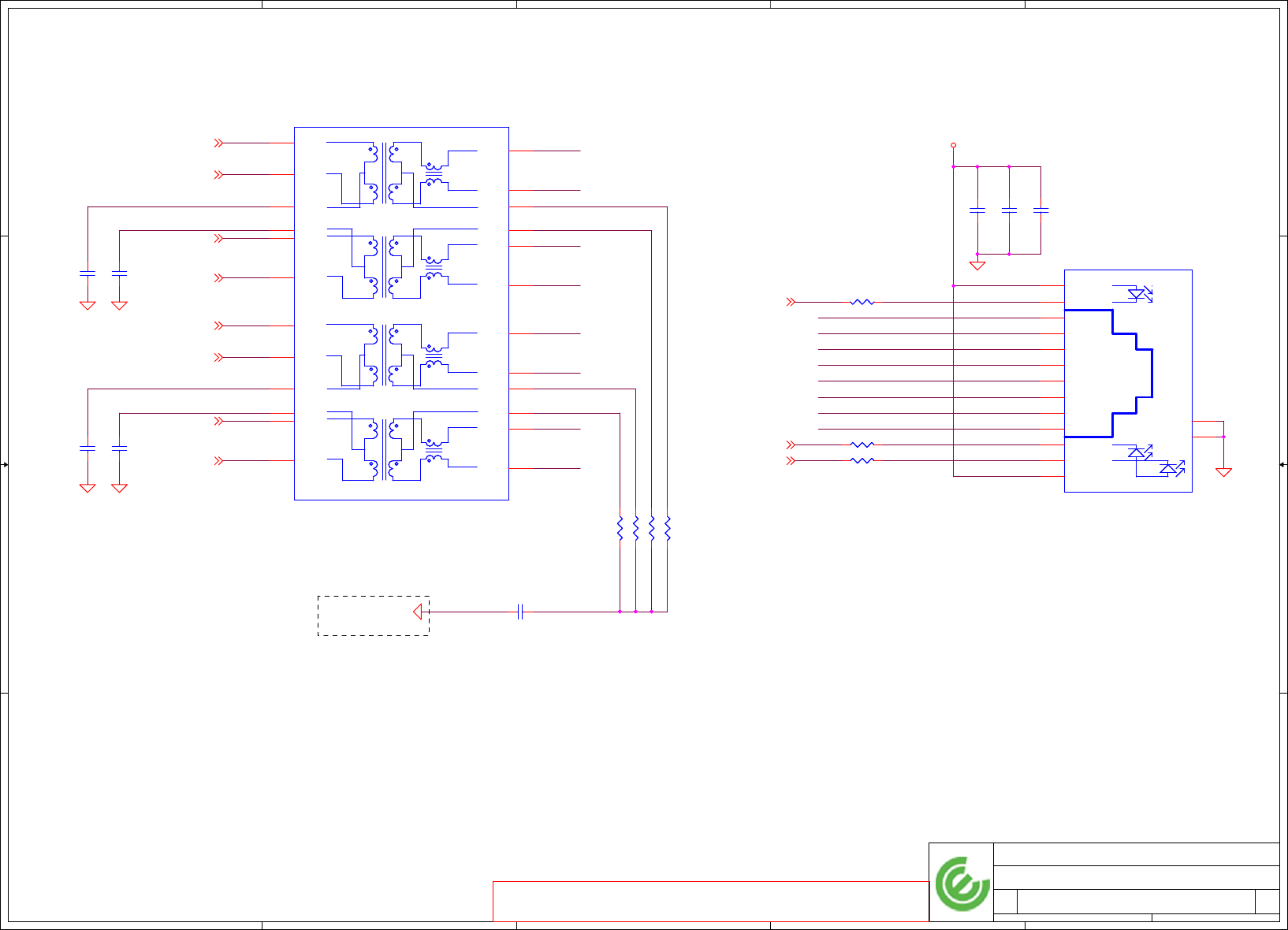
Task: Select the red triangle port inside dashed box
Action: (x=418, y=612)
